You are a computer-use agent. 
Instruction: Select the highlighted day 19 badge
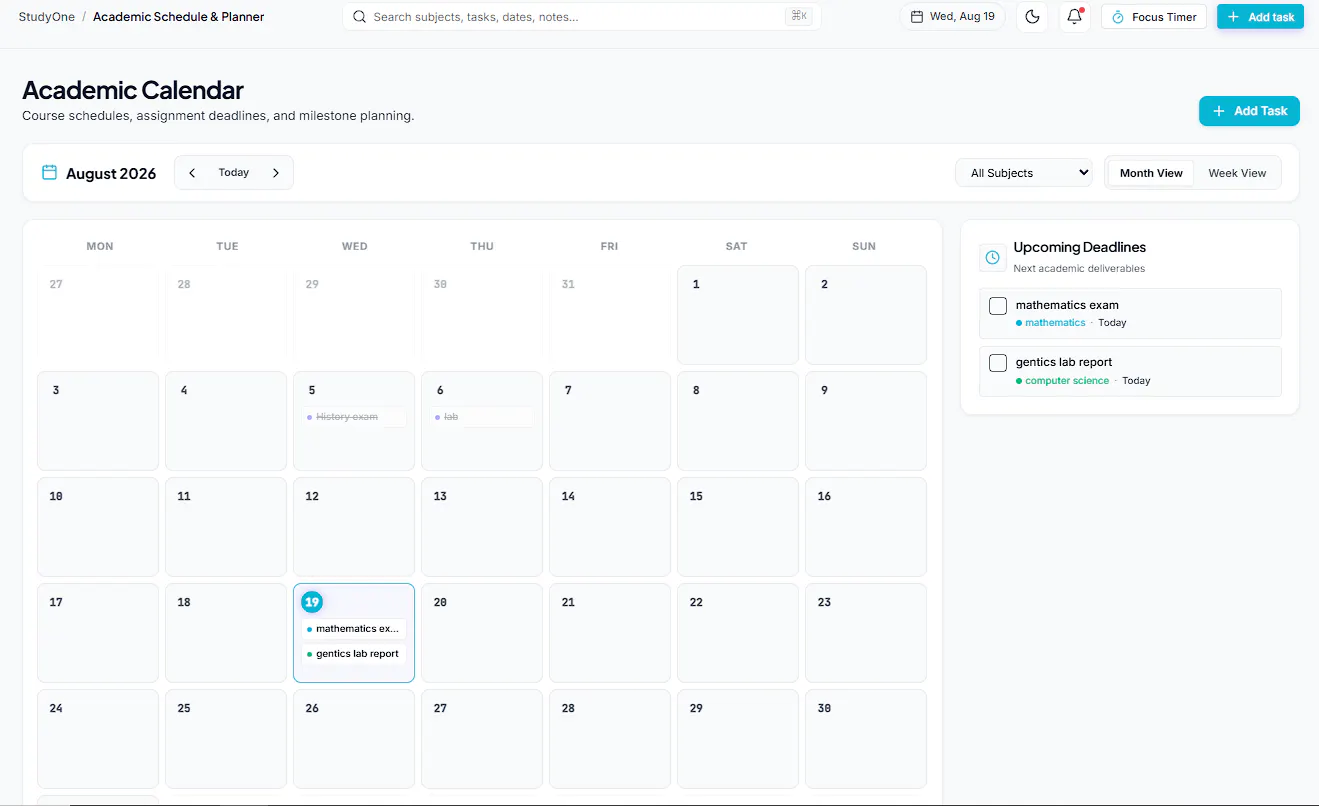point(312,602)
